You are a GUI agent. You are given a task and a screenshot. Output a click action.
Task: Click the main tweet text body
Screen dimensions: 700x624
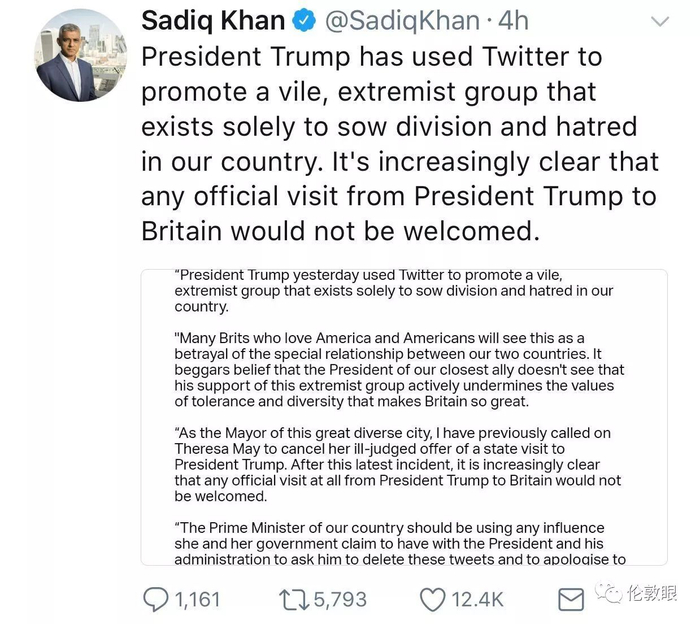400,143
